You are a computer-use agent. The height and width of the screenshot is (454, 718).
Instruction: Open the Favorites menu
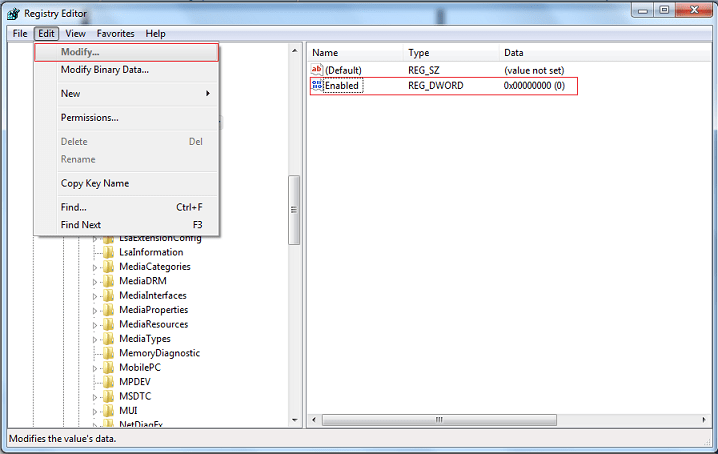coord(115,33)
